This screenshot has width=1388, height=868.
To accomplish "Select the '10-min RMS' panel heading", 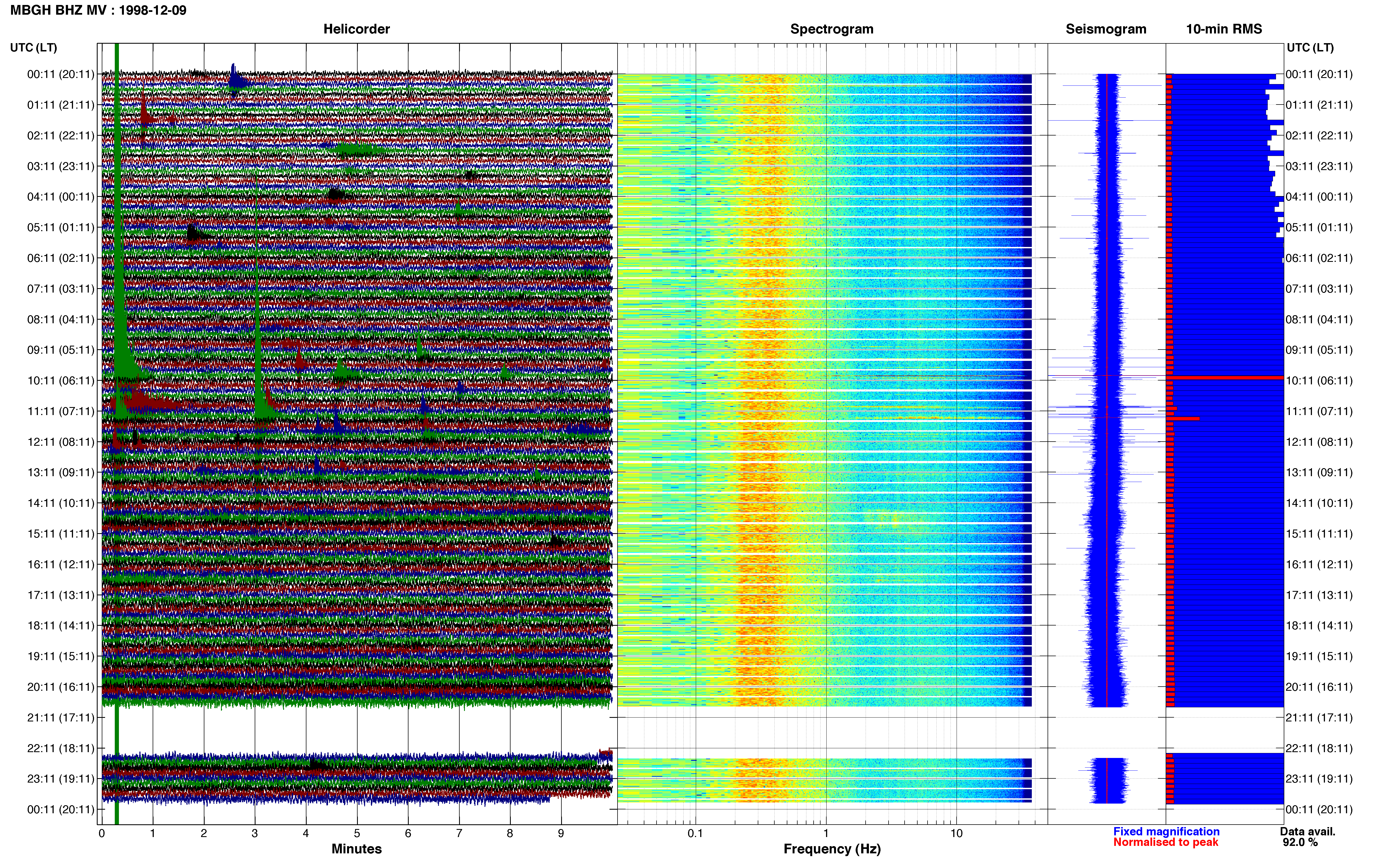I will 1224,29.
